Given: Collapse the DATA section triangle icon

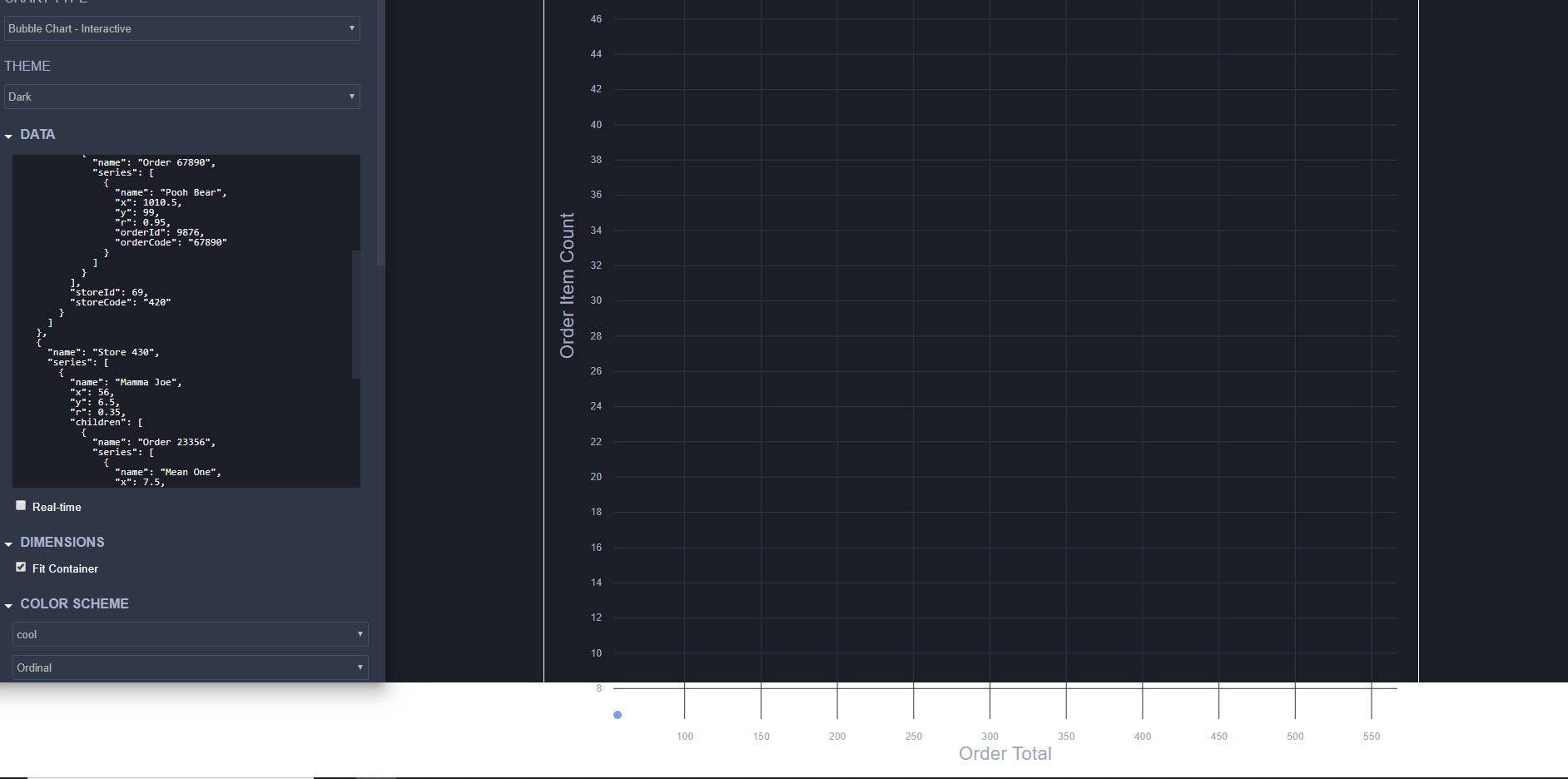Looking at the screenshot, I should [x=8, y=134].
